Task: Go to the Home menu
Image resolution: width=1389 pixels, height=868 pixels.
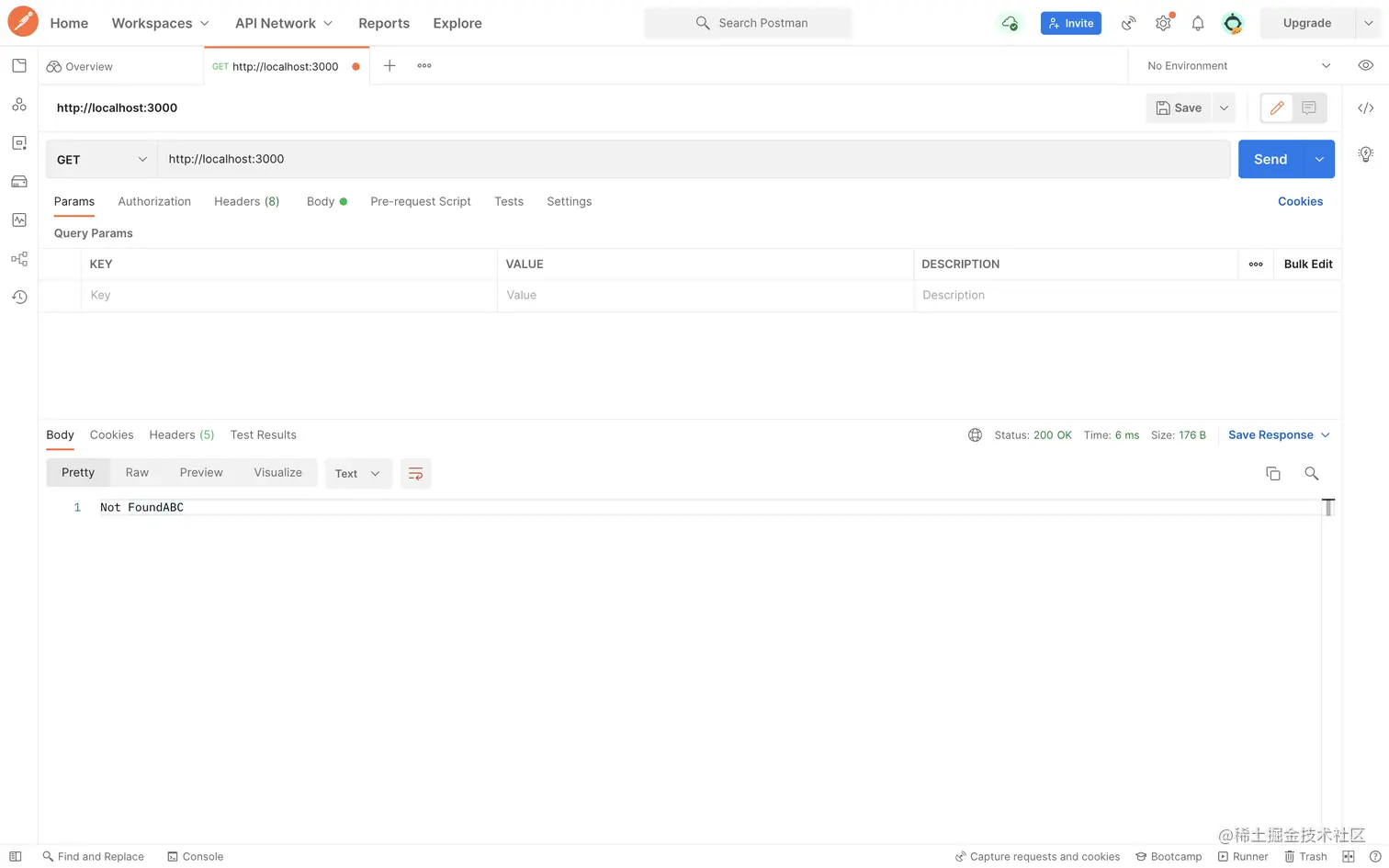Action: tap(69, 23)
